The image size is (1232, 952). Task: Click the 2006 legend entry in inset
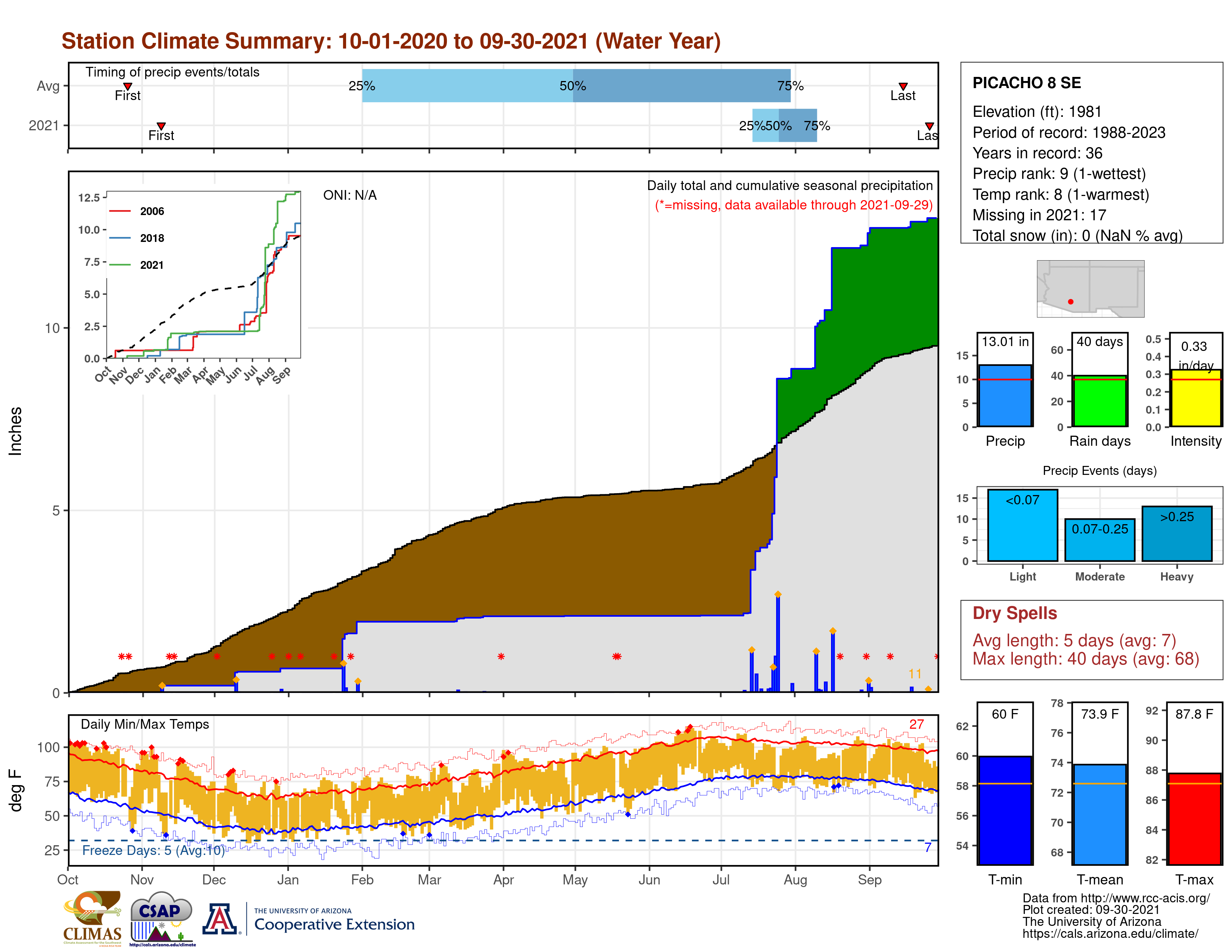click(x=137, y=211)
